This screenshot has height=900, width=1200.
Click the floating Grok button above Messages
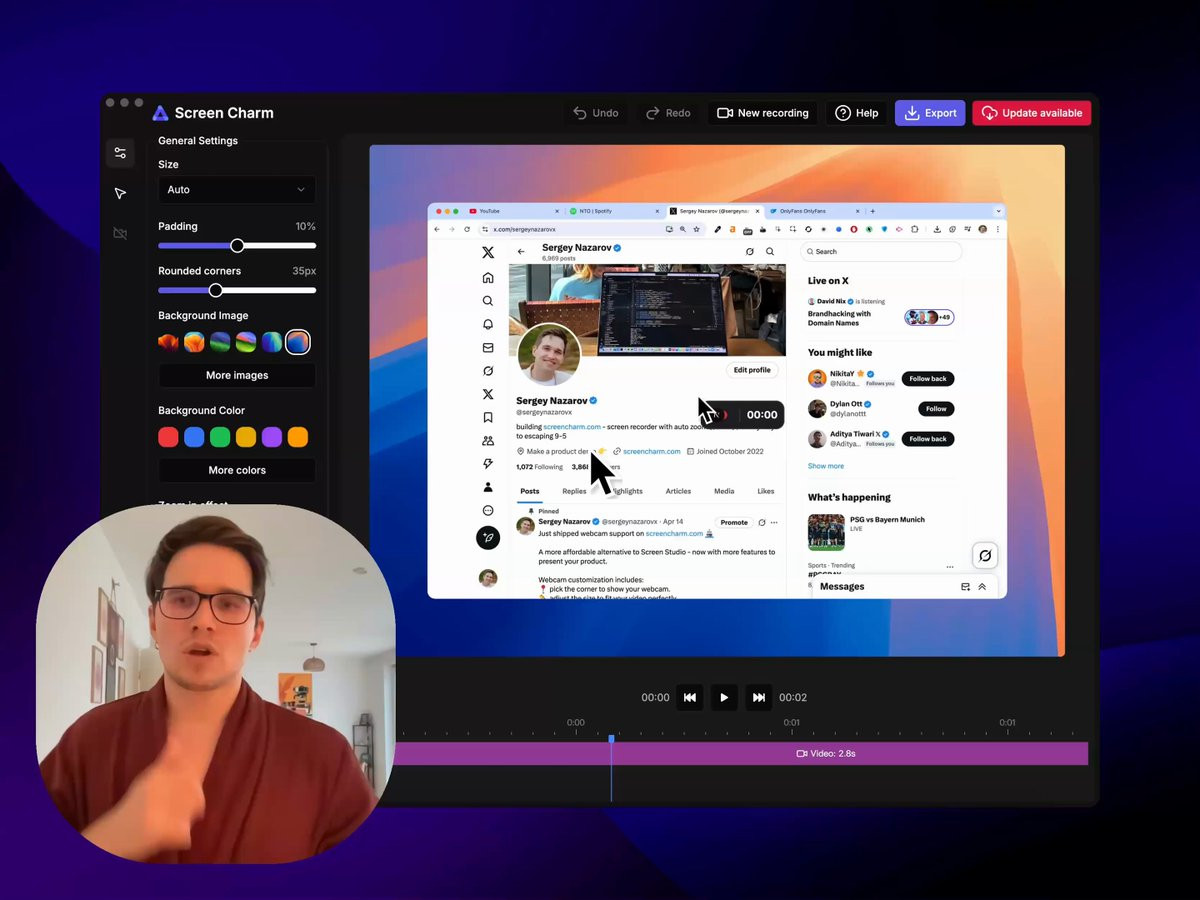point(985,555)
